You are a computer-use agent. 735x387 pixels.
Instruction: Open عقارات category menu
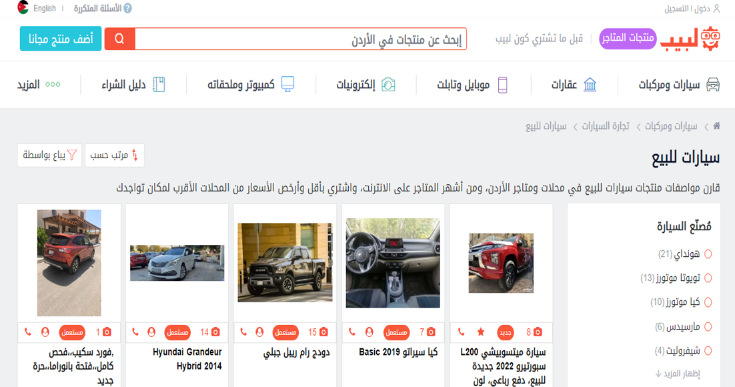574,85
